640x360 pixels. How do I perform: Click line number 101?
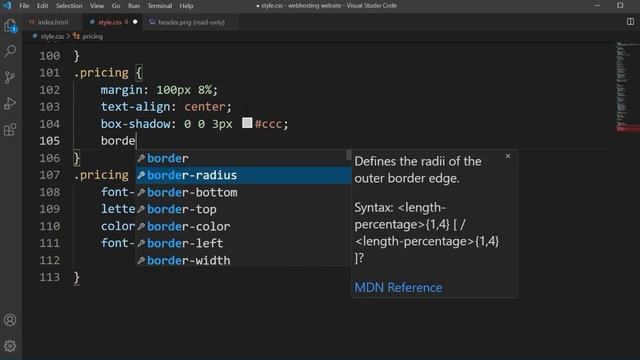pyautogui.click(x=50, y=73)
